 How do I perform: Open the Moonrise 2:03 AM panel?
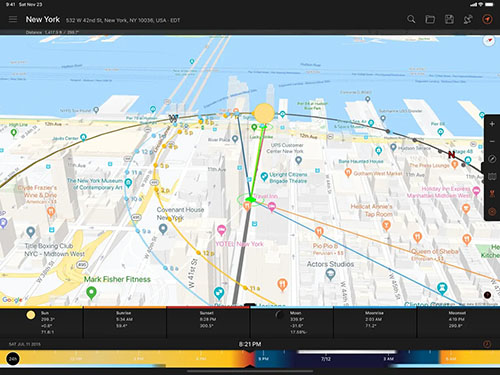[x=375, y=322]
